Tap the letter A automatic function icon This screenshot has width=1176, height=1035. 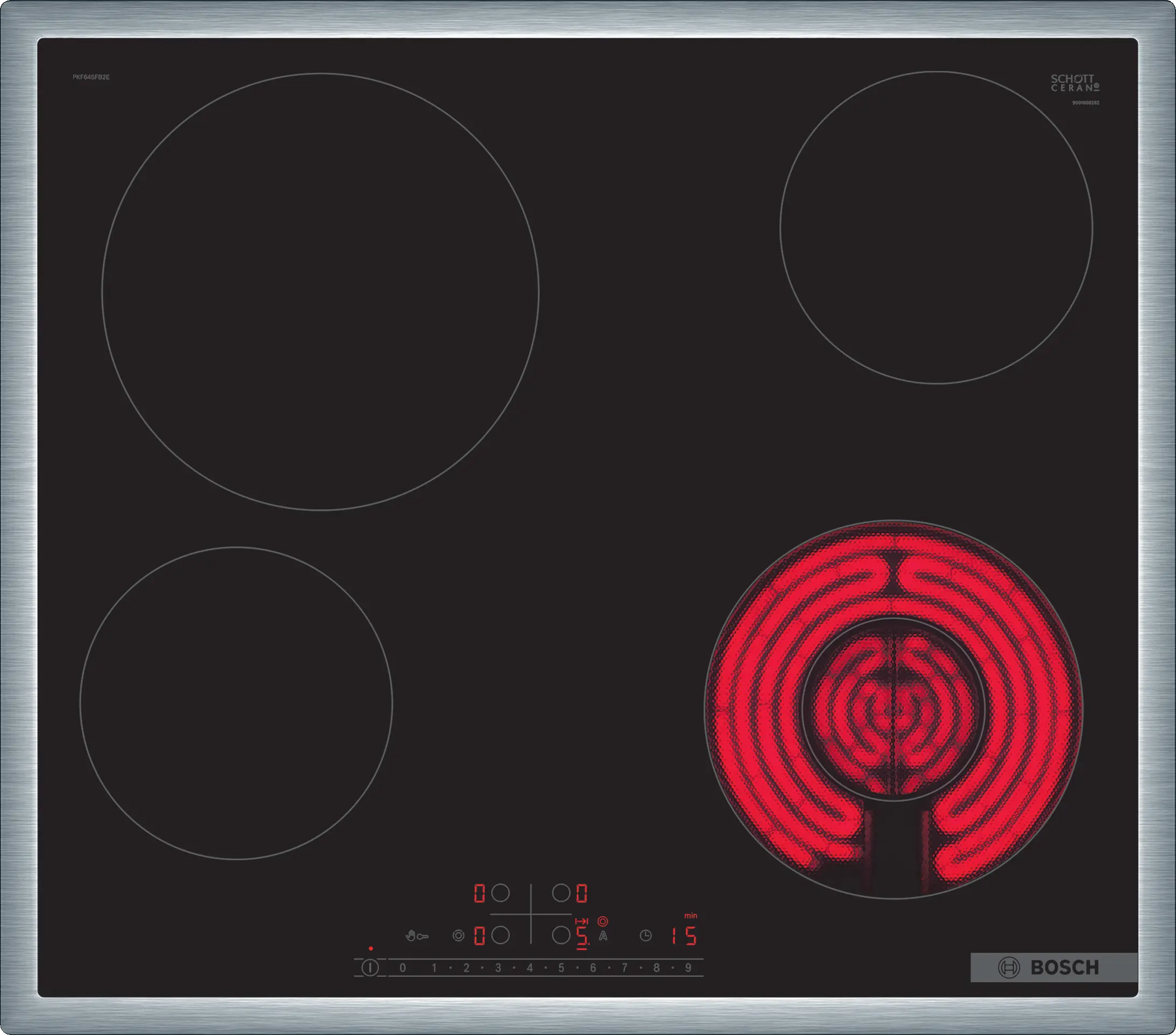pyautogui.click(x=603, y=937)
